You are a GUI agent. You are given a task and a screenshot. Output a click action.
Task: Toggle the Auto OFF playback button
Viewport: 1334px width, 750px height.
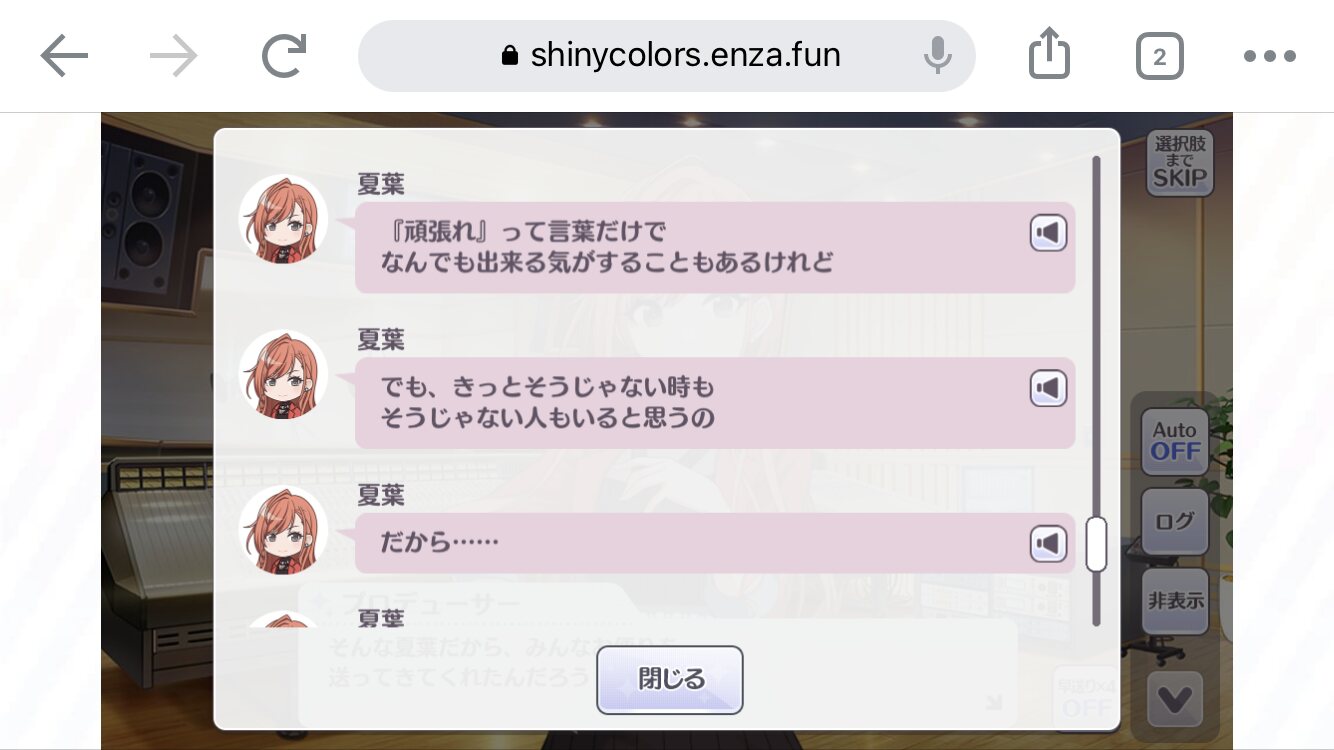tap(1175, 442)
